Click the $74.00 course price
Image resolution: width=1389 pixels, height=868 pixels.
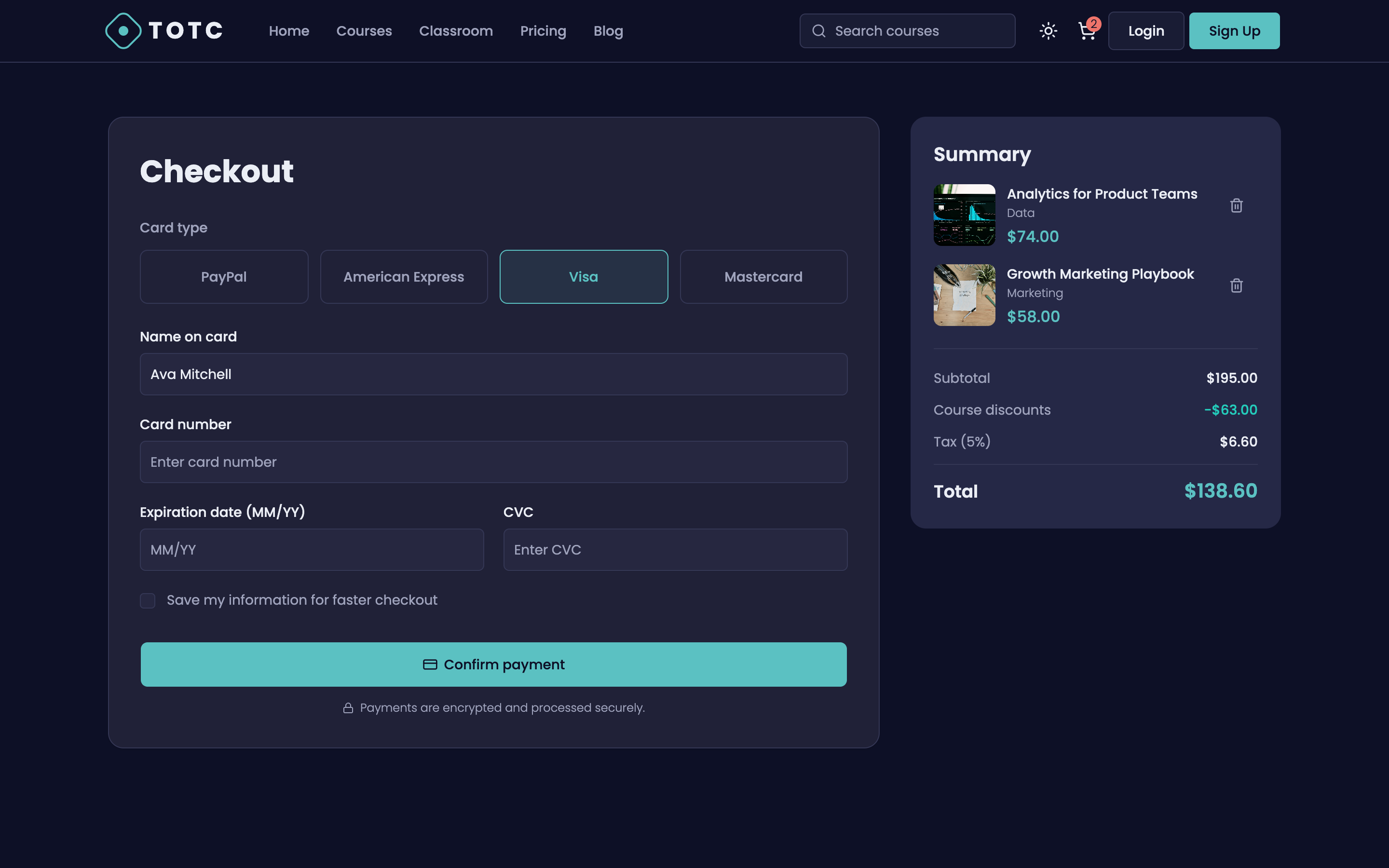[1033, 236]
